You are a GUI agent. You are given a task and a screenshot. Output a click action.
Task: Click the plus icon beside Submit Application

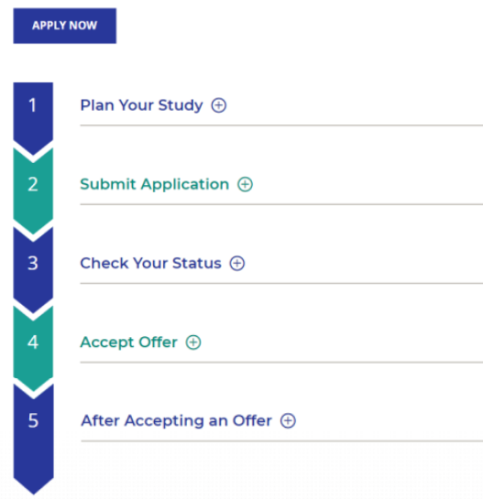[x=245, y=184]
